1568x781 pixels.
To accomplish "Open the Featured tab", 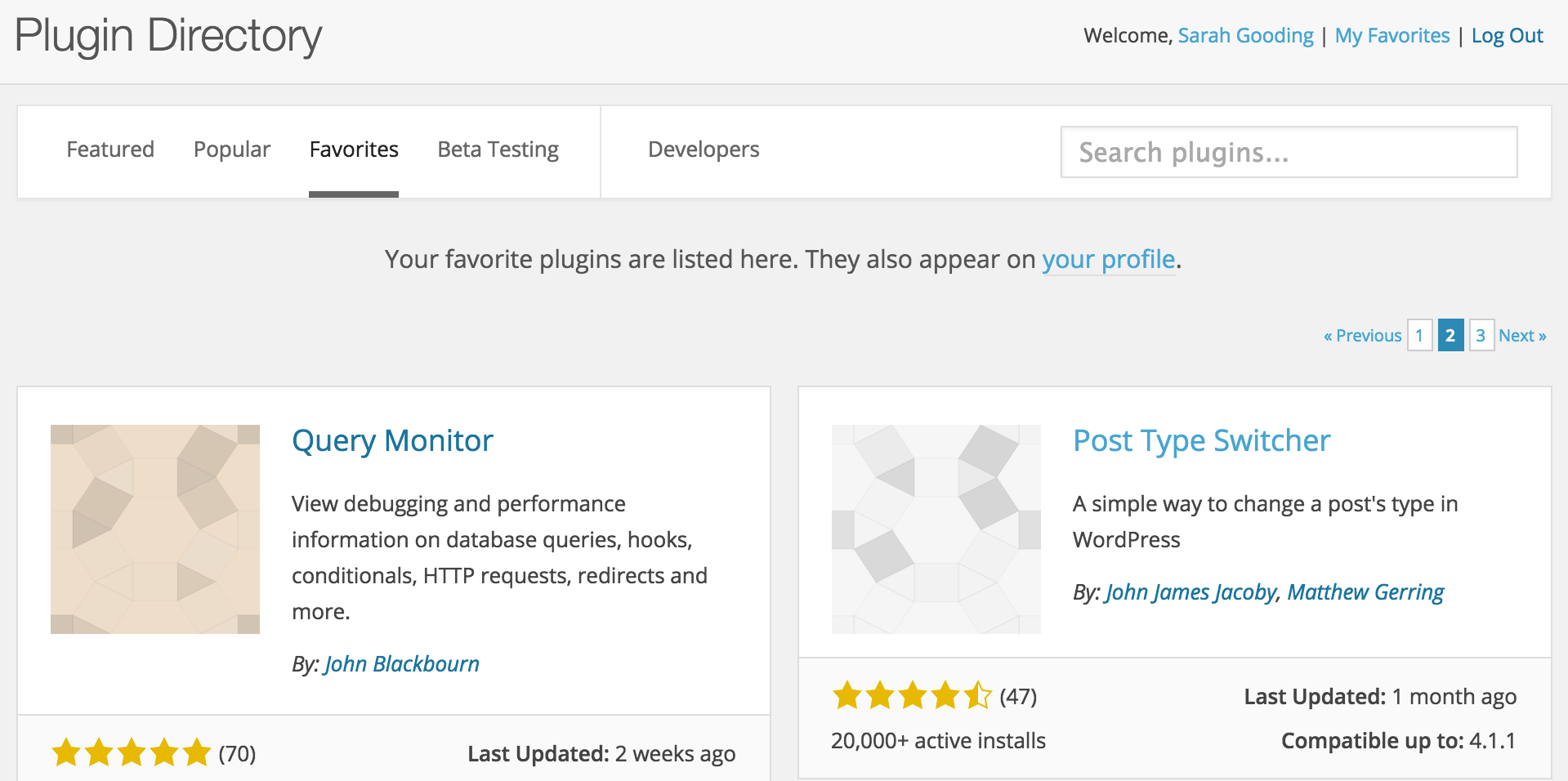I will [110, 150].
